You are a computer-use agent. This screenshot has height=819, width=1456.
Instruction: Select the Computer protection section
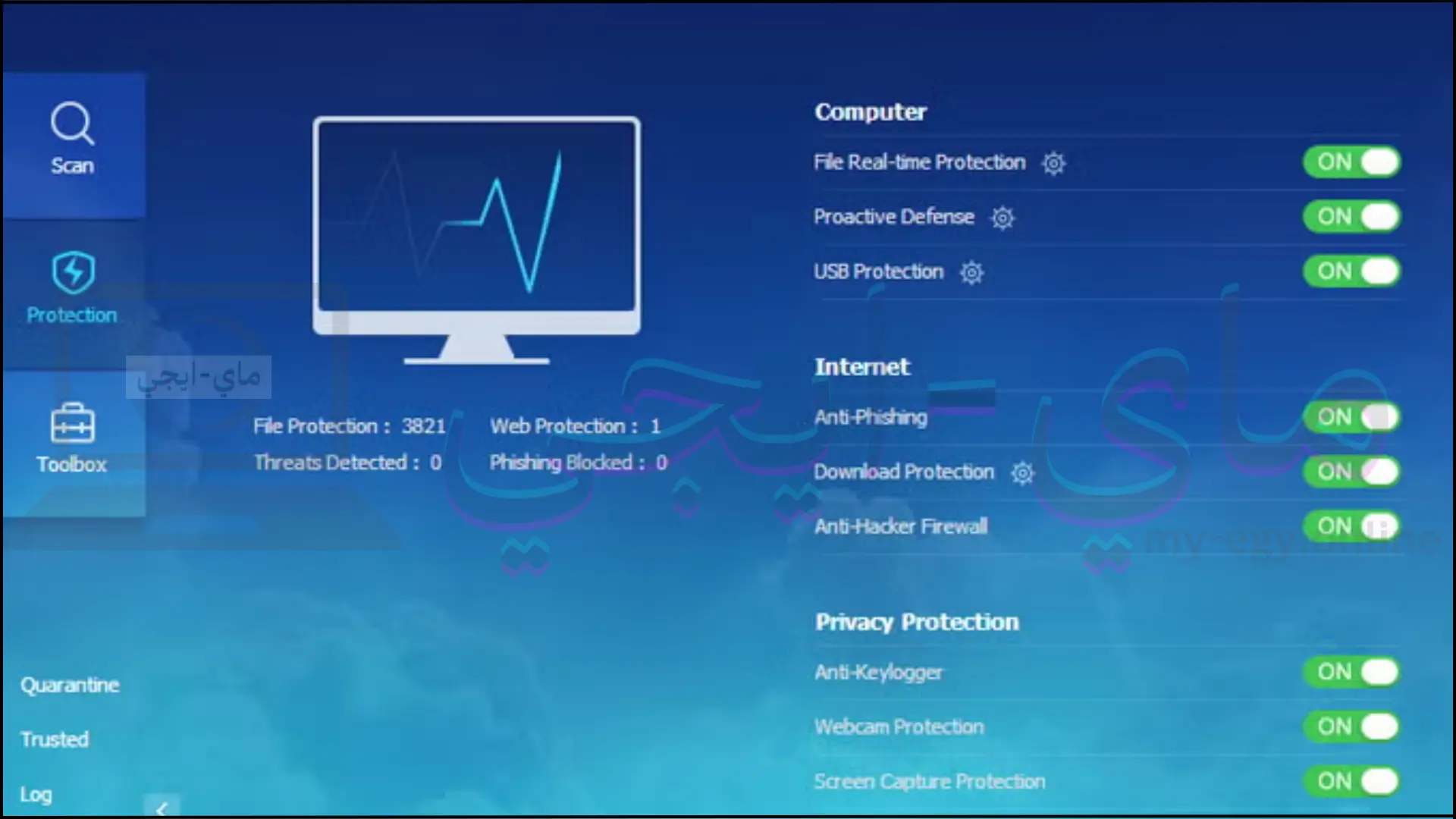click(x=870, y=111)
